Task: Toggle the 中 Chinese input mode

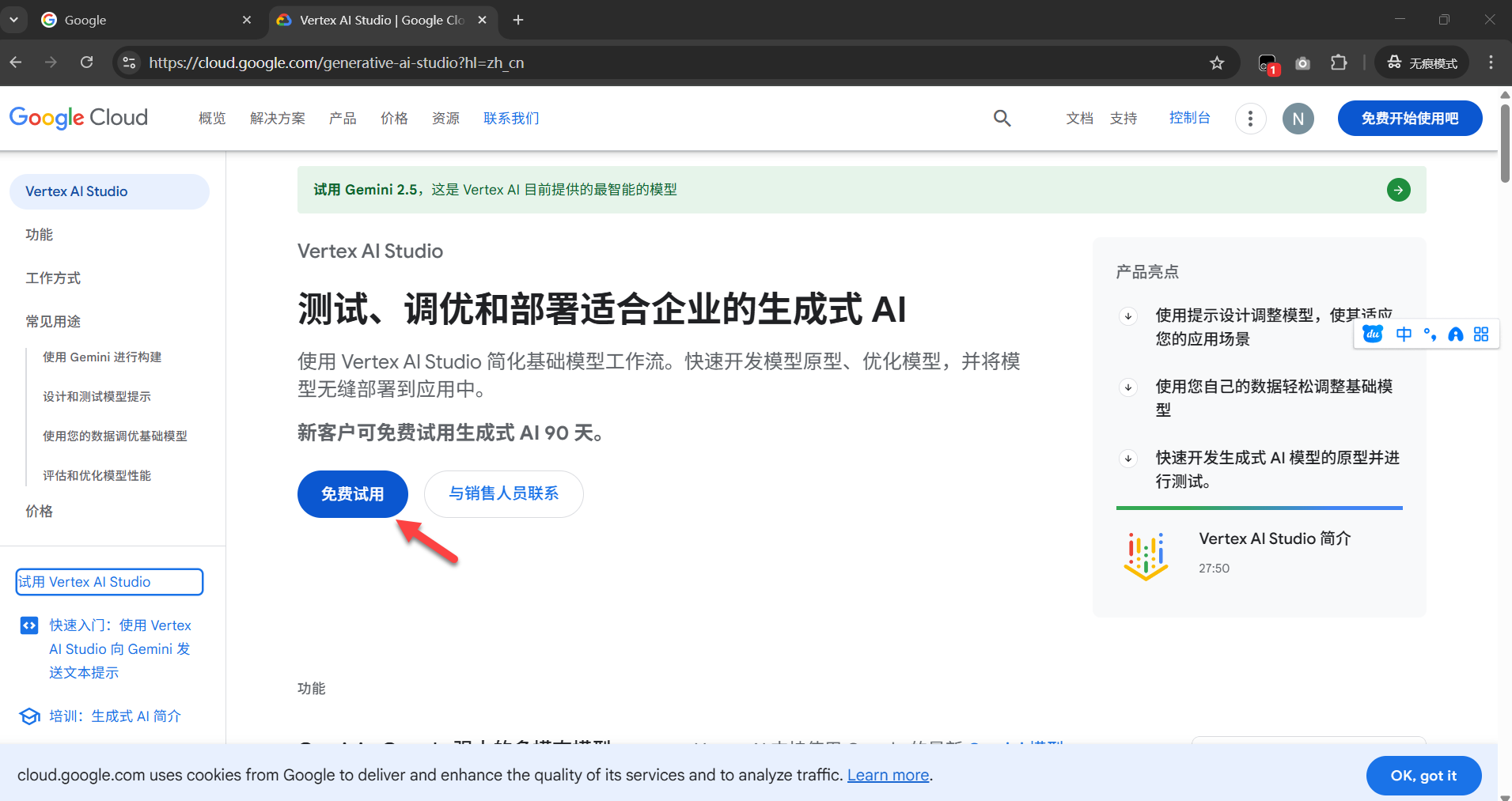Action: tap(1404, 334)
